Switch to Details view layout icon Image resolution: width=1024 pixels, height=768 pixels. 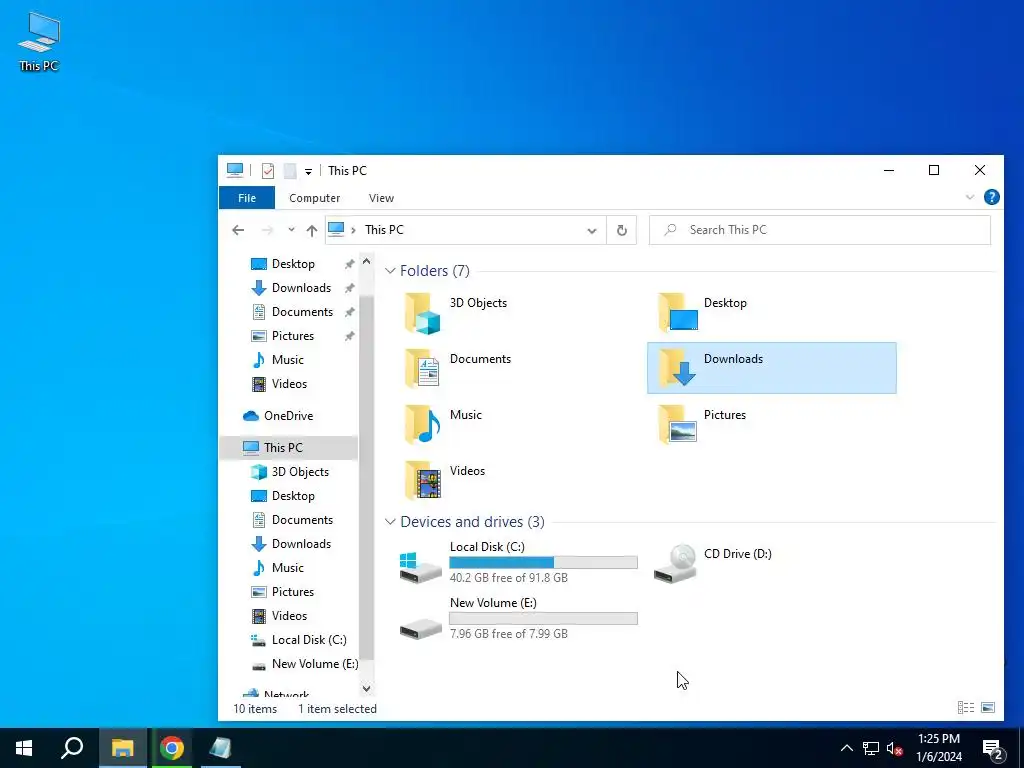[966, 707]
